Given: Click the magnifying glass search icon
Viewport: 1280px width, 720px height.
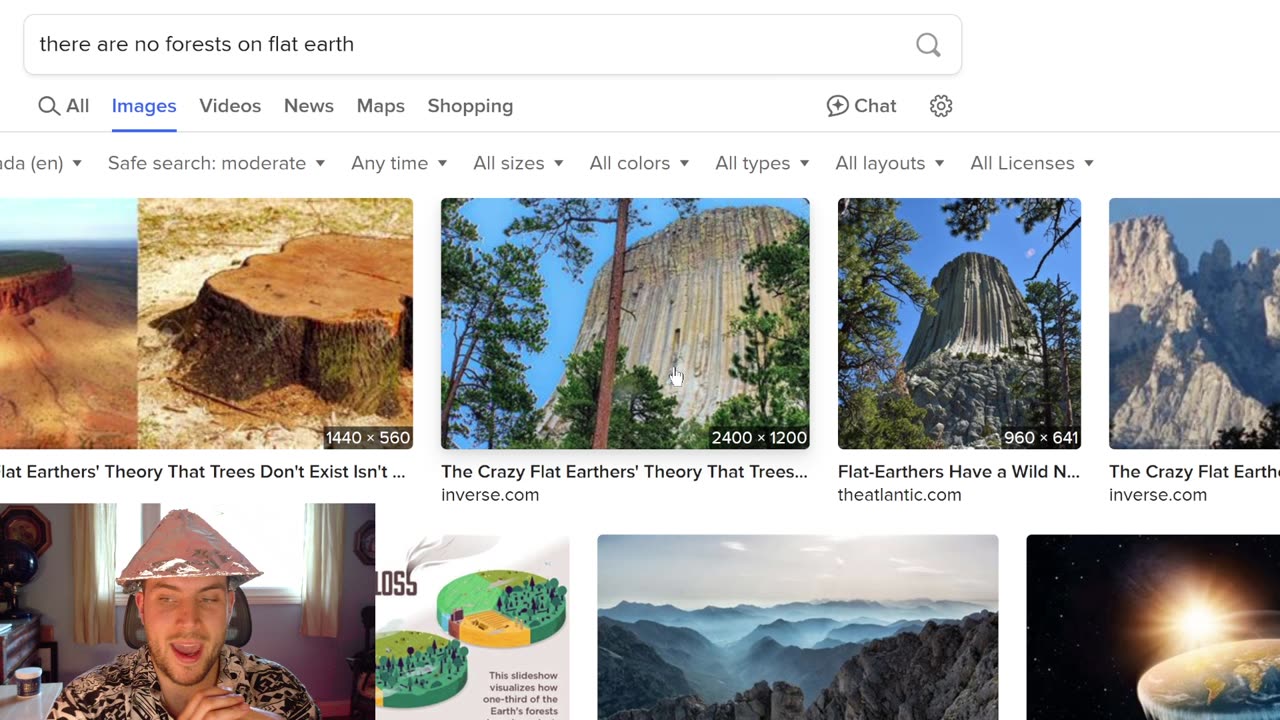Looking at the screenshot, I should pyautogui.click(x=928, y=44).
